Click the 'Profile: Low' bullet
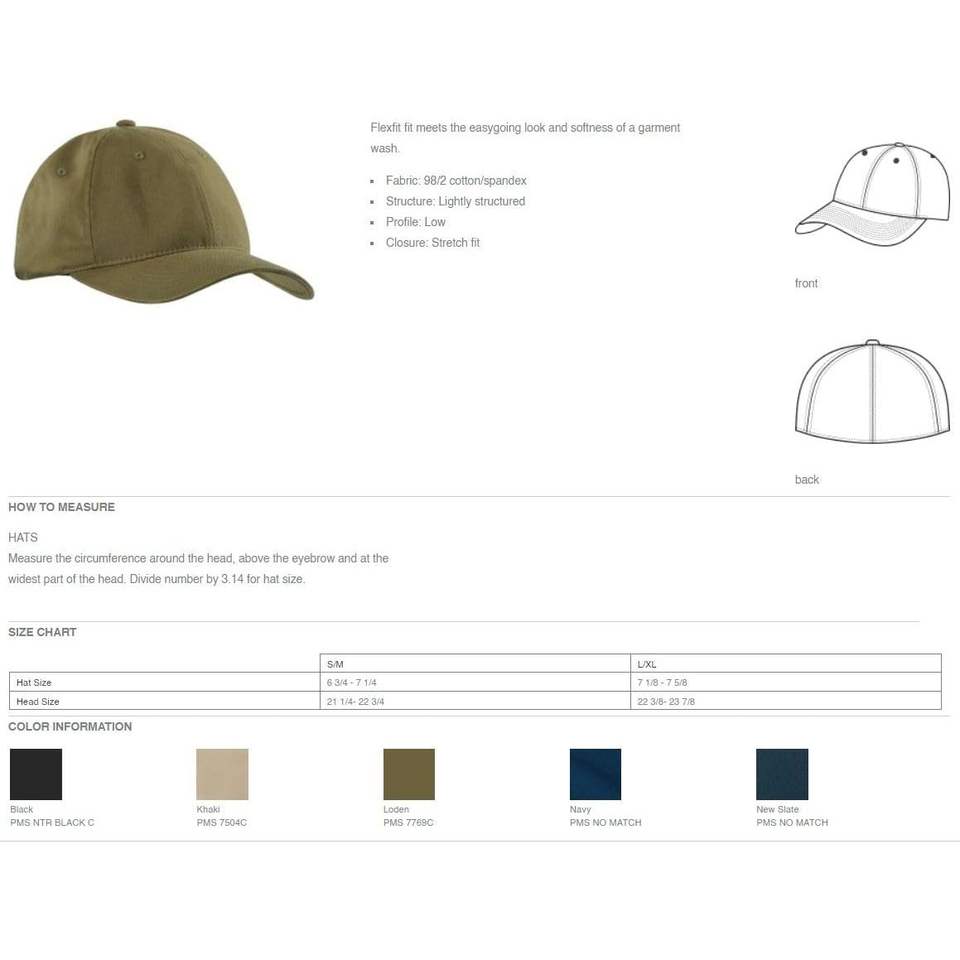Image resolution: width=960 pixels, height=960 pixels. pos(415,222)
